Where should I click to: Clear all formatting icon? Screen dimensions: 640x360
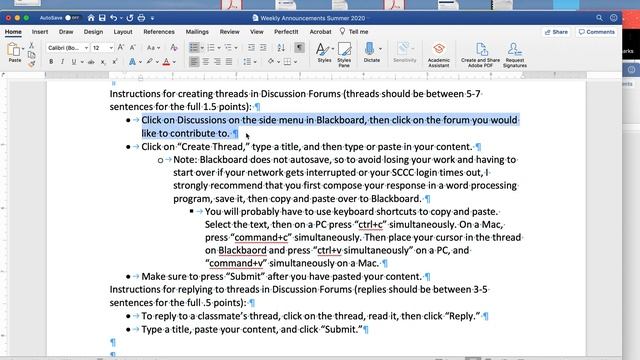(x=174, y=48)
